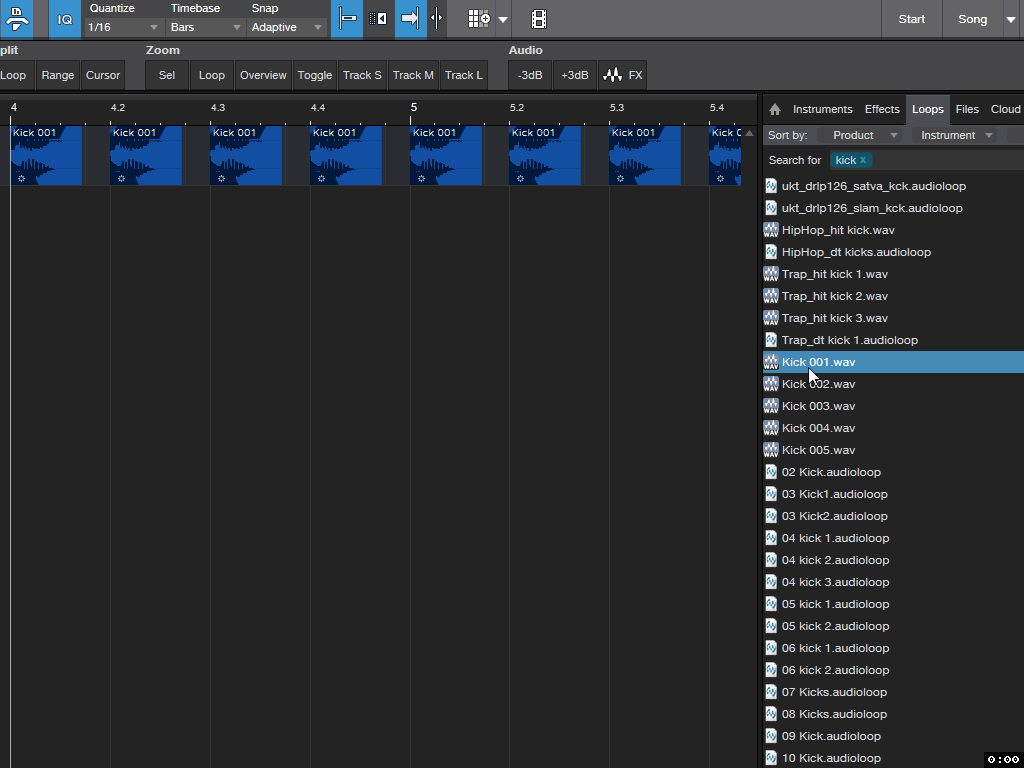Open the Sort by Instrument dropdown
The height and width of the screenshot is (768, 1024).
coord(955,135)
